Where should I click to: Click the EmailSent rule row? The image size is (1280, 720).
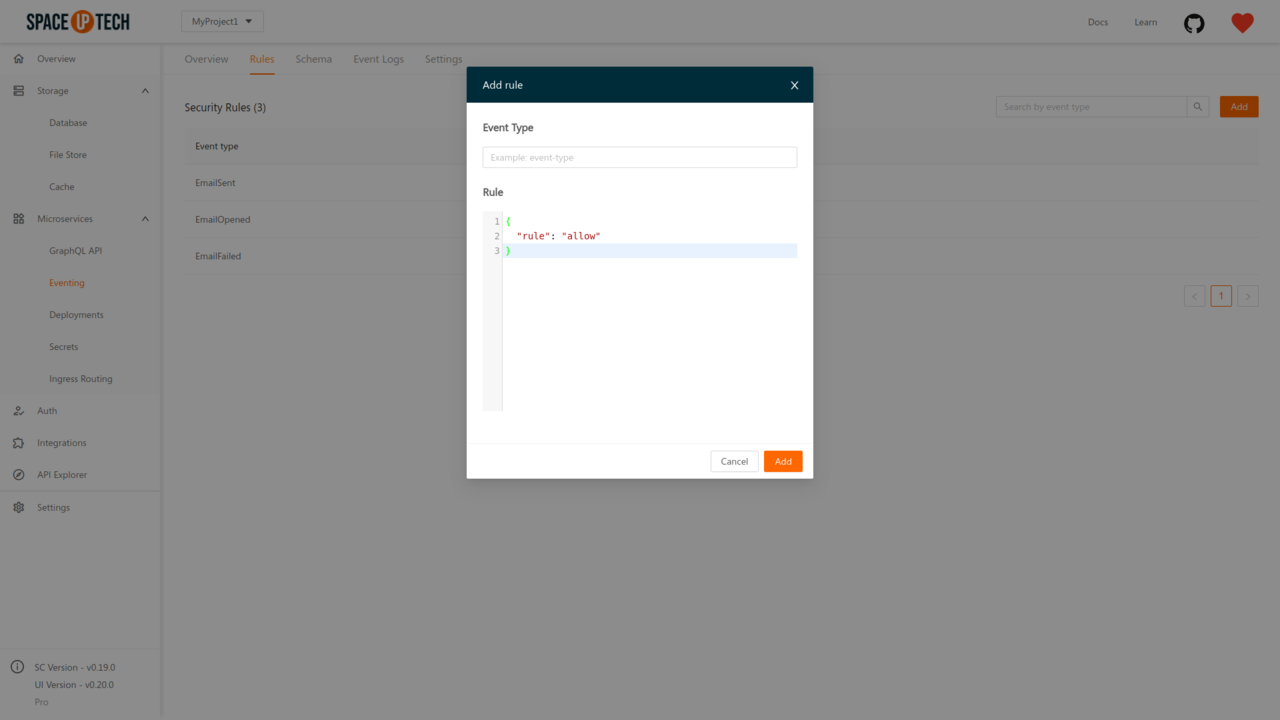[x=720, y=183]
